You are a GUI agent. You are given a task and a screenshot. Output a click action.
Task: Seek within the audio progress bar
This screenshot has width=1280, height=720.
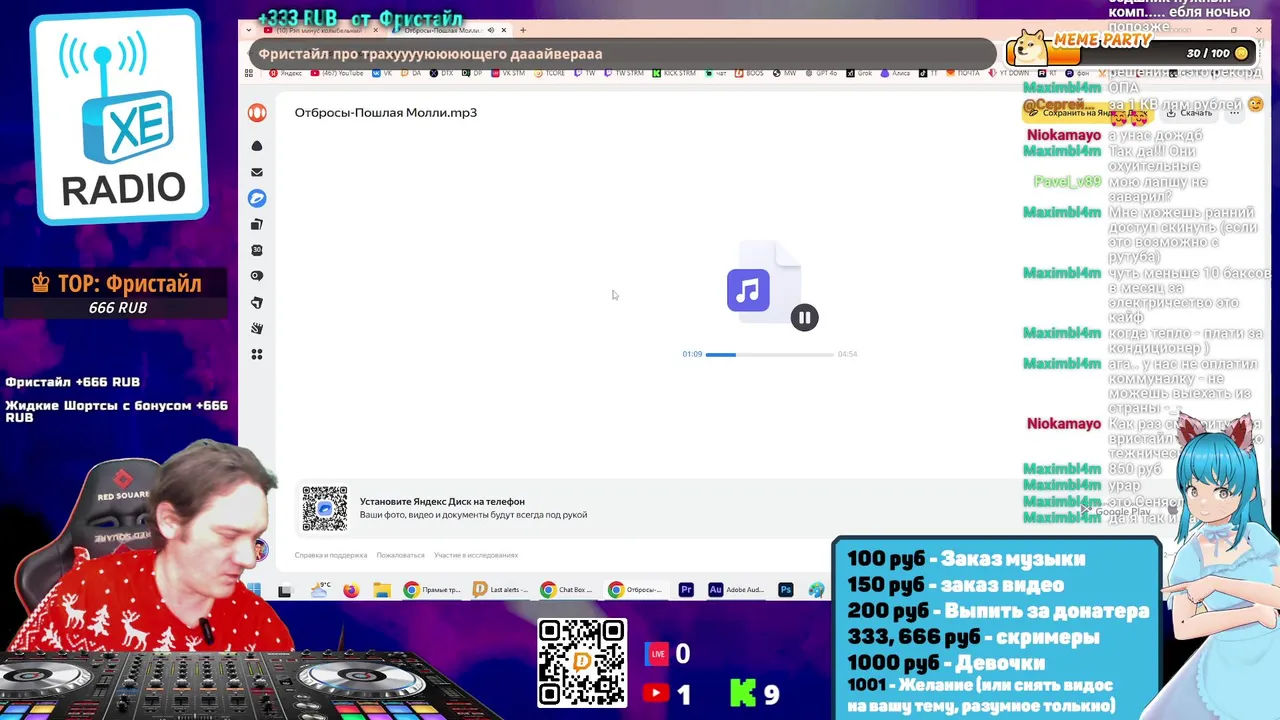pyautogui.click(x=770, y=354)
